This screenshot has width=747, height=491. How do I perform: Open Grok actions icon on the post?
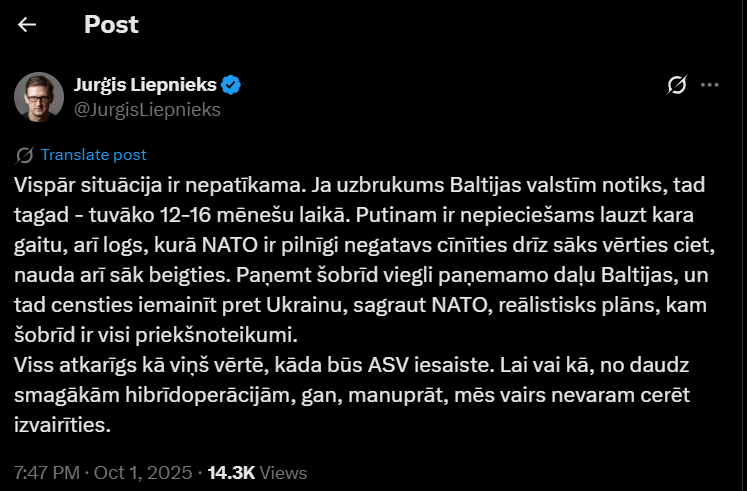point(676,85)
